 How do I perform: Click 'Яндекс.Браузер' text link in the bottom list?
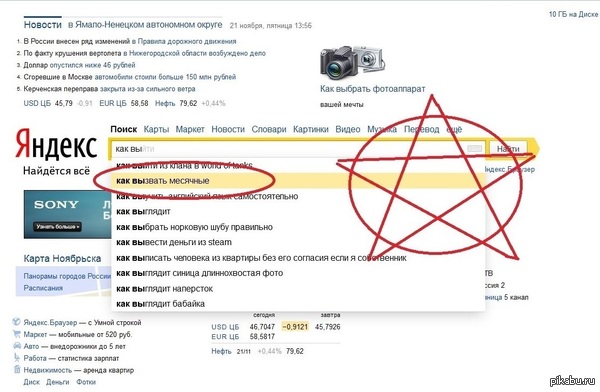tap(50, 322)
